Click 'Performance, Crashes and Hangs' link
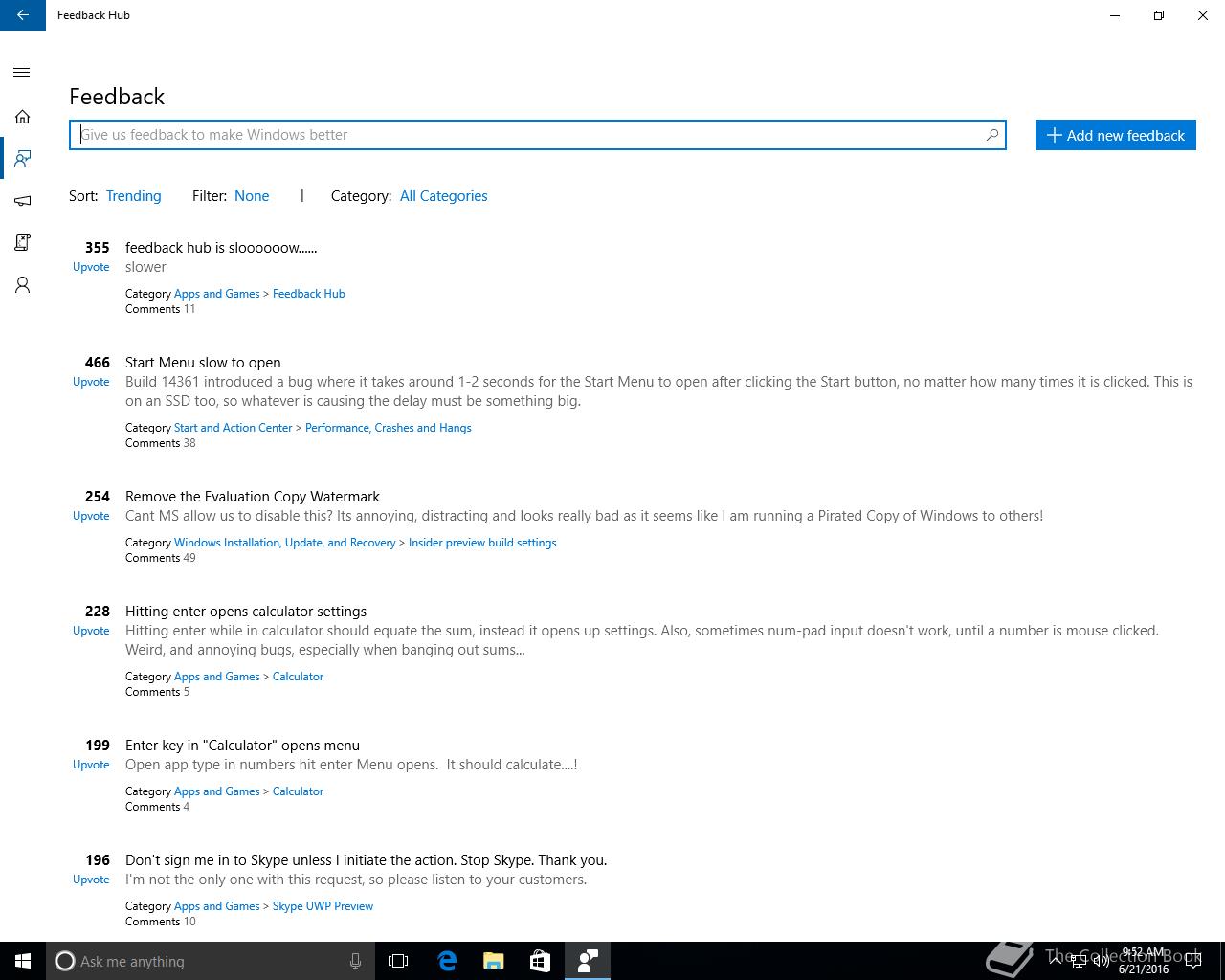 coord(388,428)
